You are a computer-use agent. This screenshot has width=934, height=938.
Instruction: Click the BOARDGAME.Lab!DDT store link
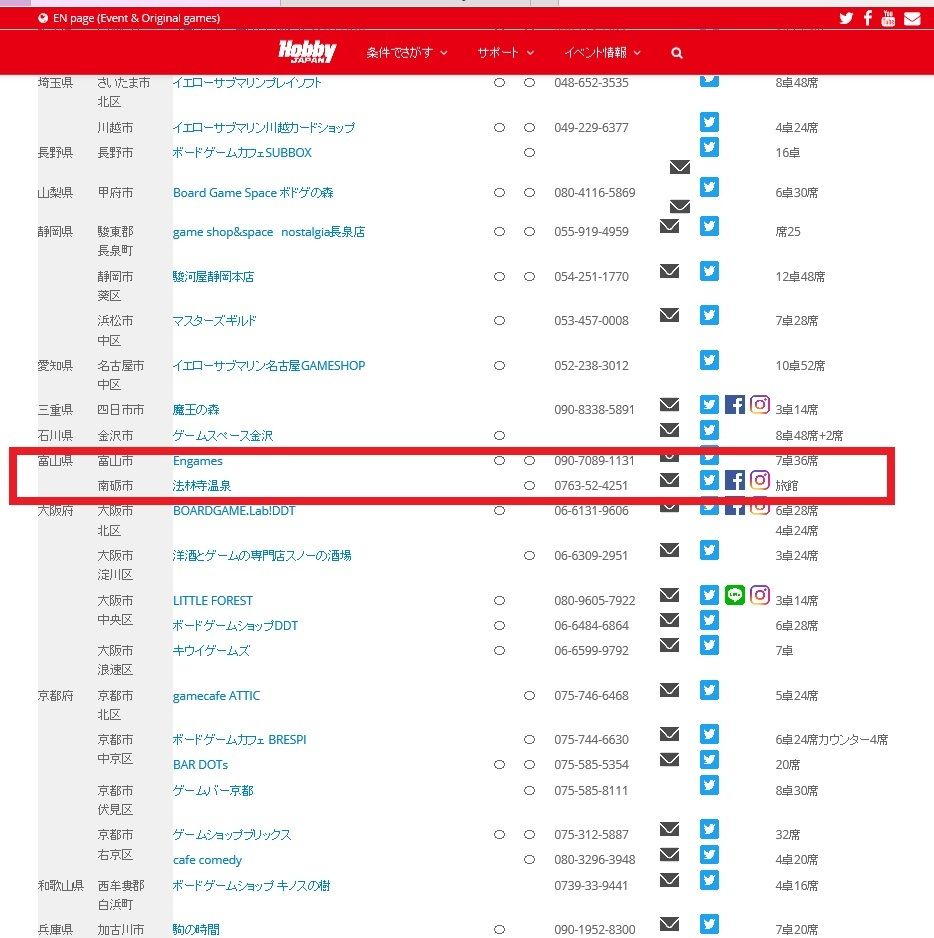pos(235,510)
